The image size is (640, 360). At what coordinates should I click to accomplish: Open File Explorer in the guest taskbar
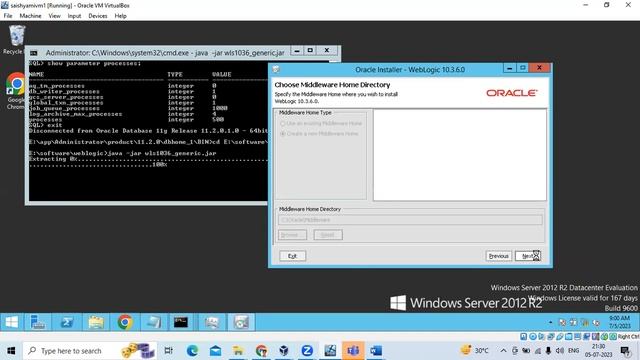(x=96, y=322)
